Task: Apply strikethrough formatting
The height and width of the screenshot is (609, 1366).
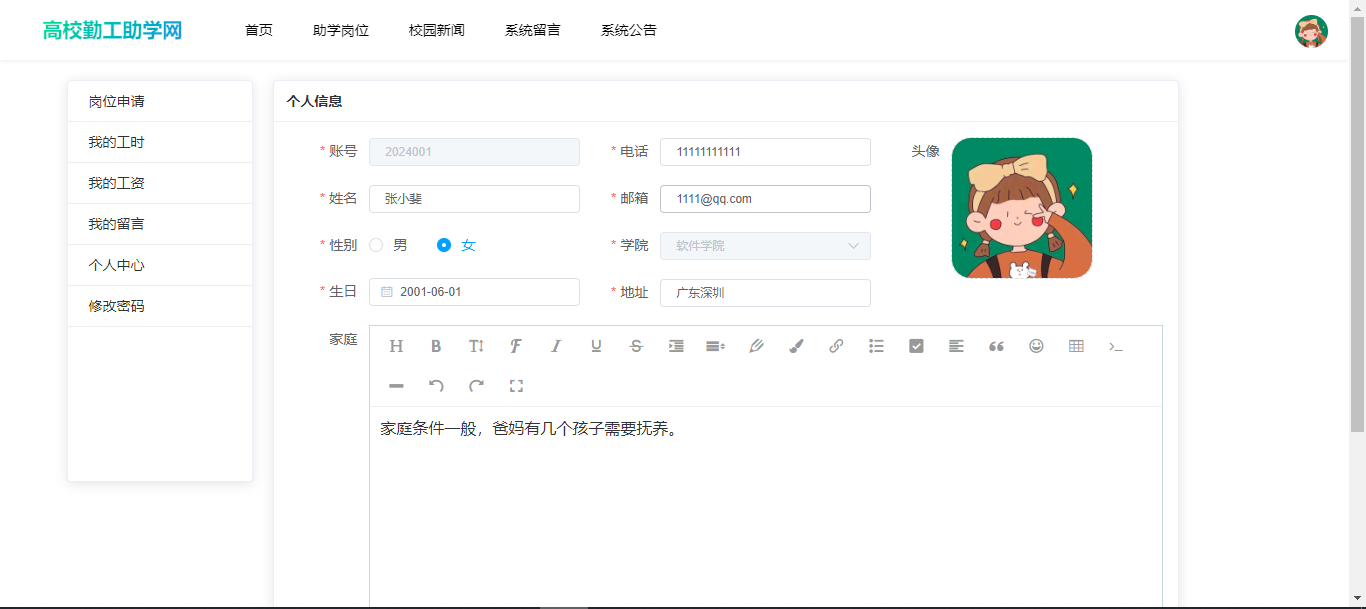Action: (636, 346)
